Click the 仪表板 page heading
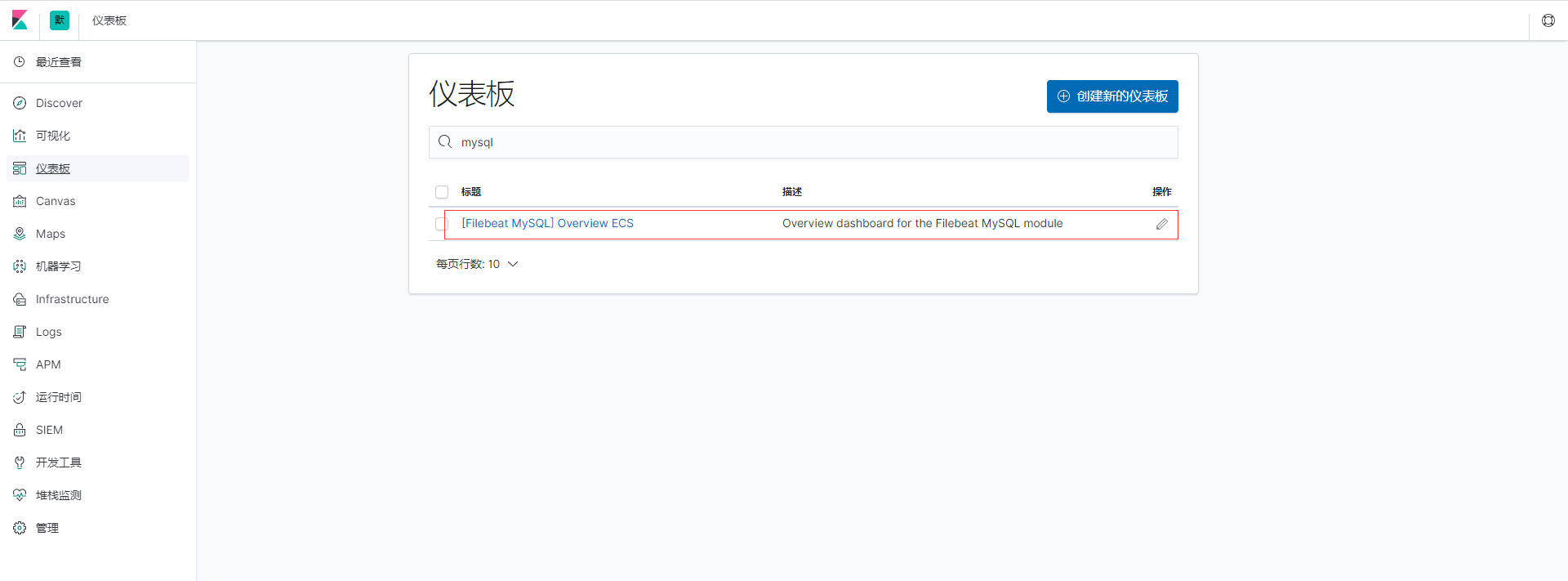 (472, 94)
